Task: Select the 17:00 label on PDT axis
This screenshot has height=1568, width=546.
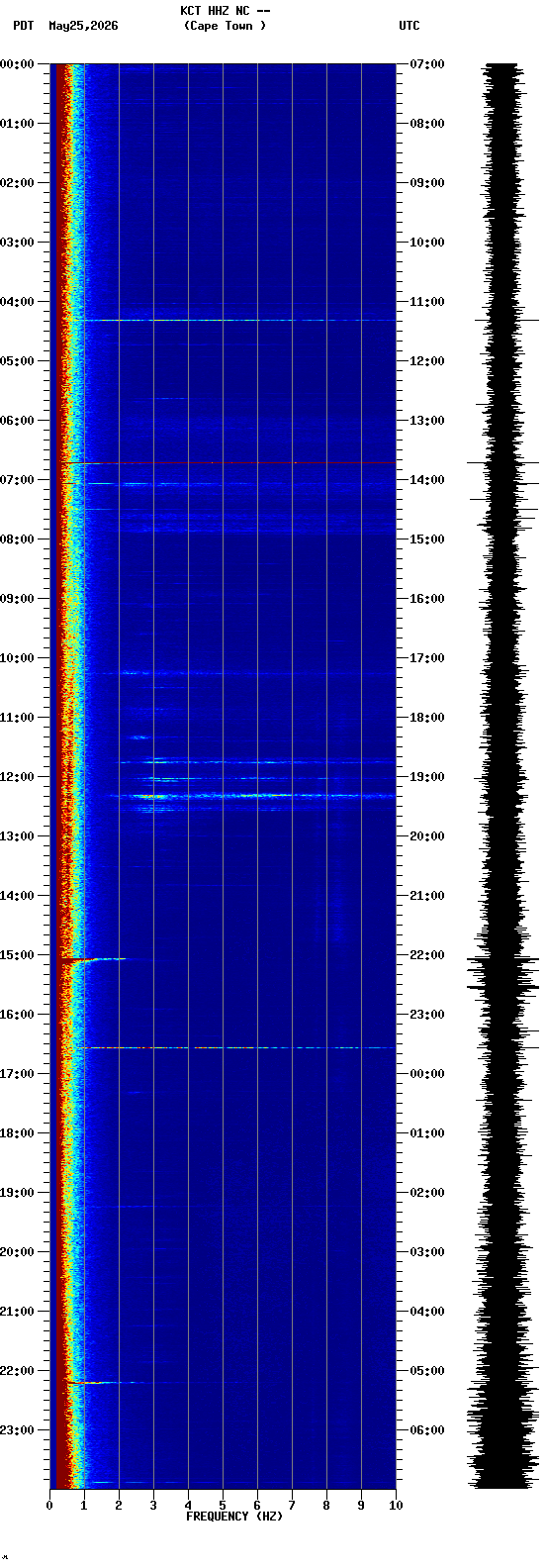Action: (18, 1074)
